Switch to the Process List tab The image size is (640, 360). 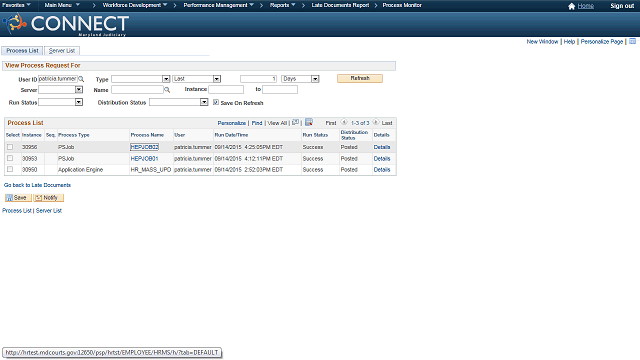pos(22,51)
